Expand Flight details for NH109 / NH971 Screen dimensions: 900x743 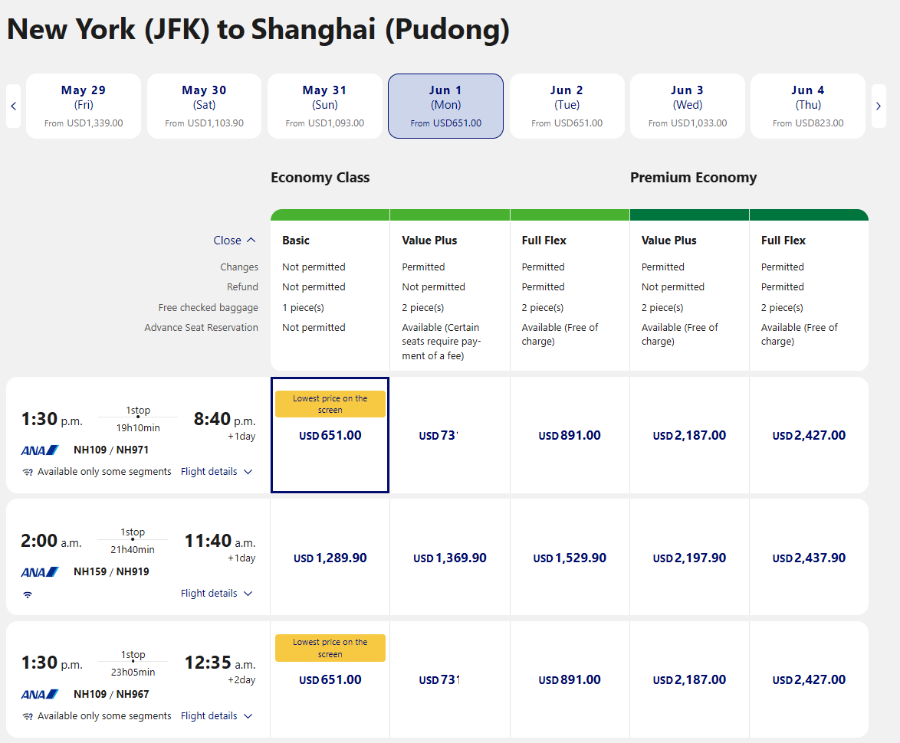point(216,472)
